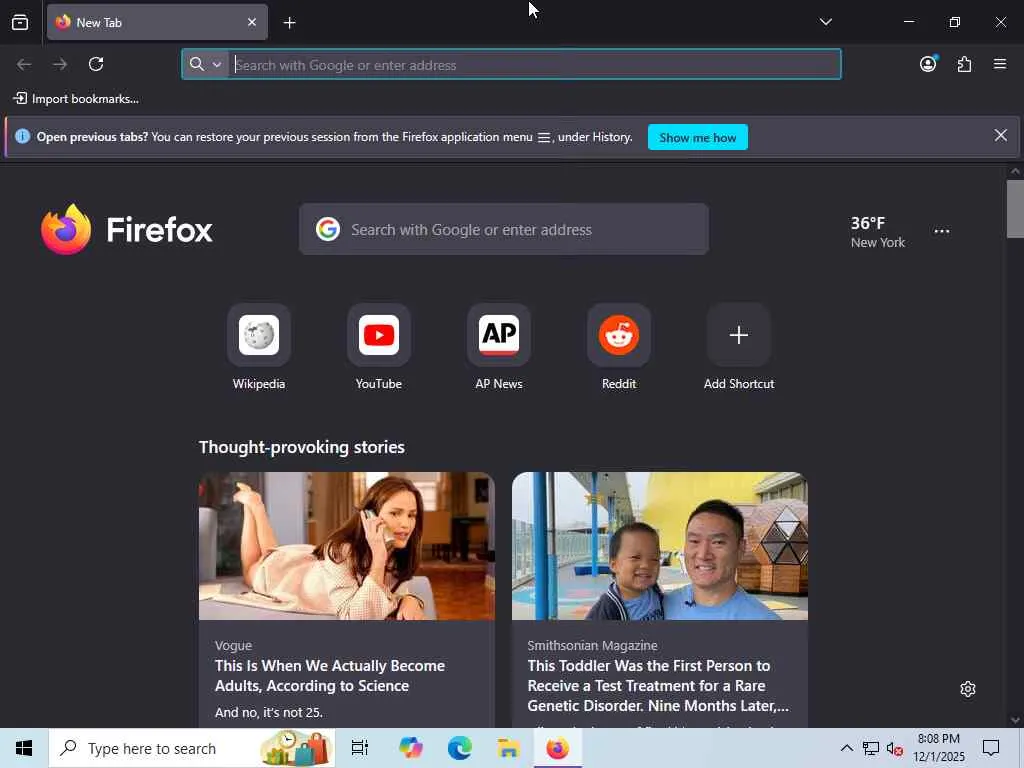This screenshot has width=1024, height=768.
Task: Click the Show me how button
Action: click(697, 137)
